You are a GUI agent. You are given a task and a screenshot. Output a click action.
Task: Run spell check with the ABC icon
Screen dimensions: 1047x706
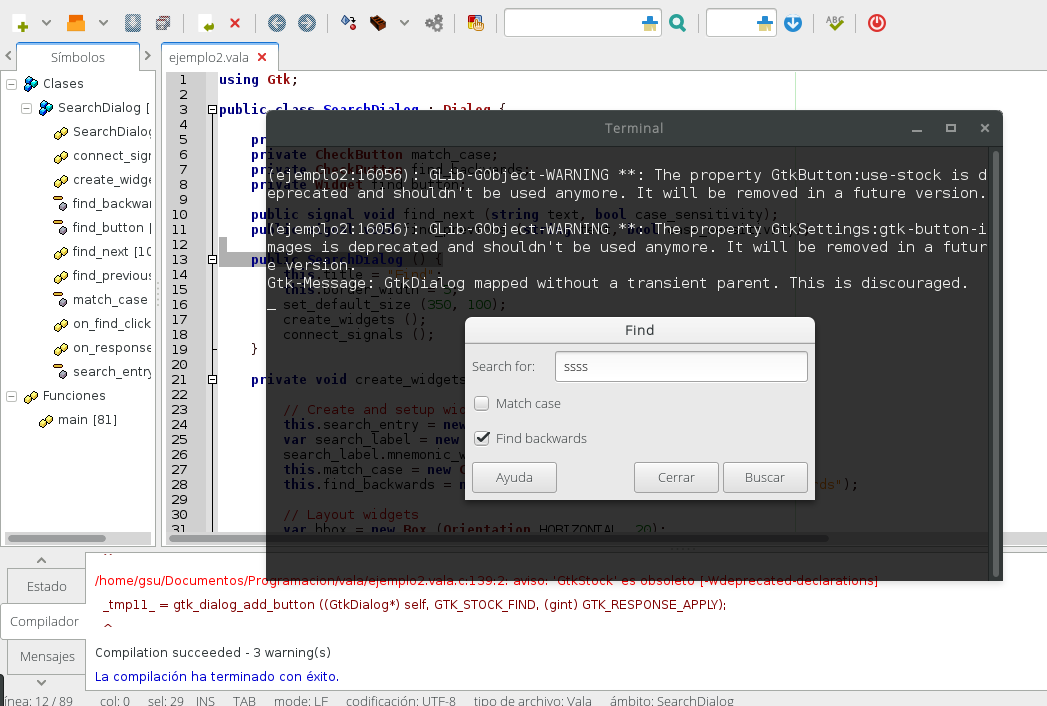[x=835, y=22]
